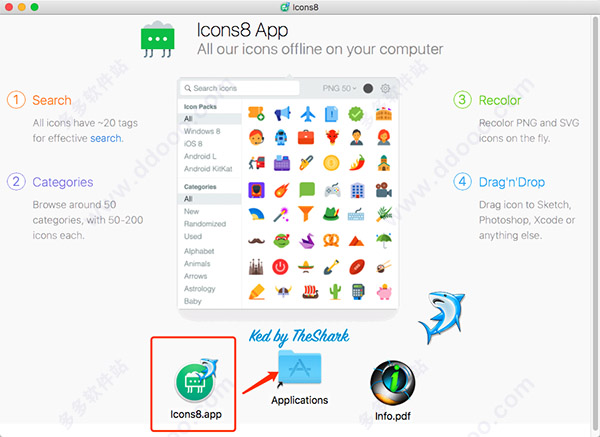Pick the red power button icon
The height and width of the screenshot is (437, 600).
[x=280, y=267]
